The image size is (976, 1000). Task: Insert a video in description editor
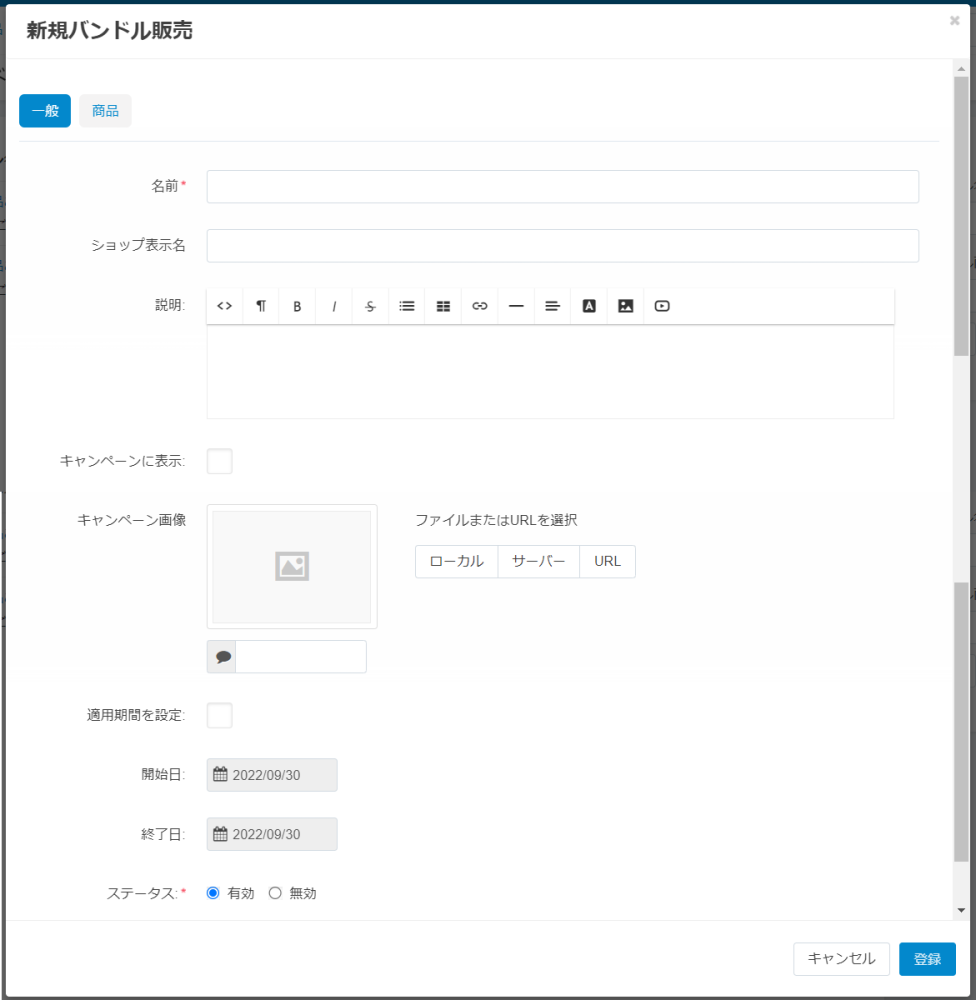(x=662, y=306)
